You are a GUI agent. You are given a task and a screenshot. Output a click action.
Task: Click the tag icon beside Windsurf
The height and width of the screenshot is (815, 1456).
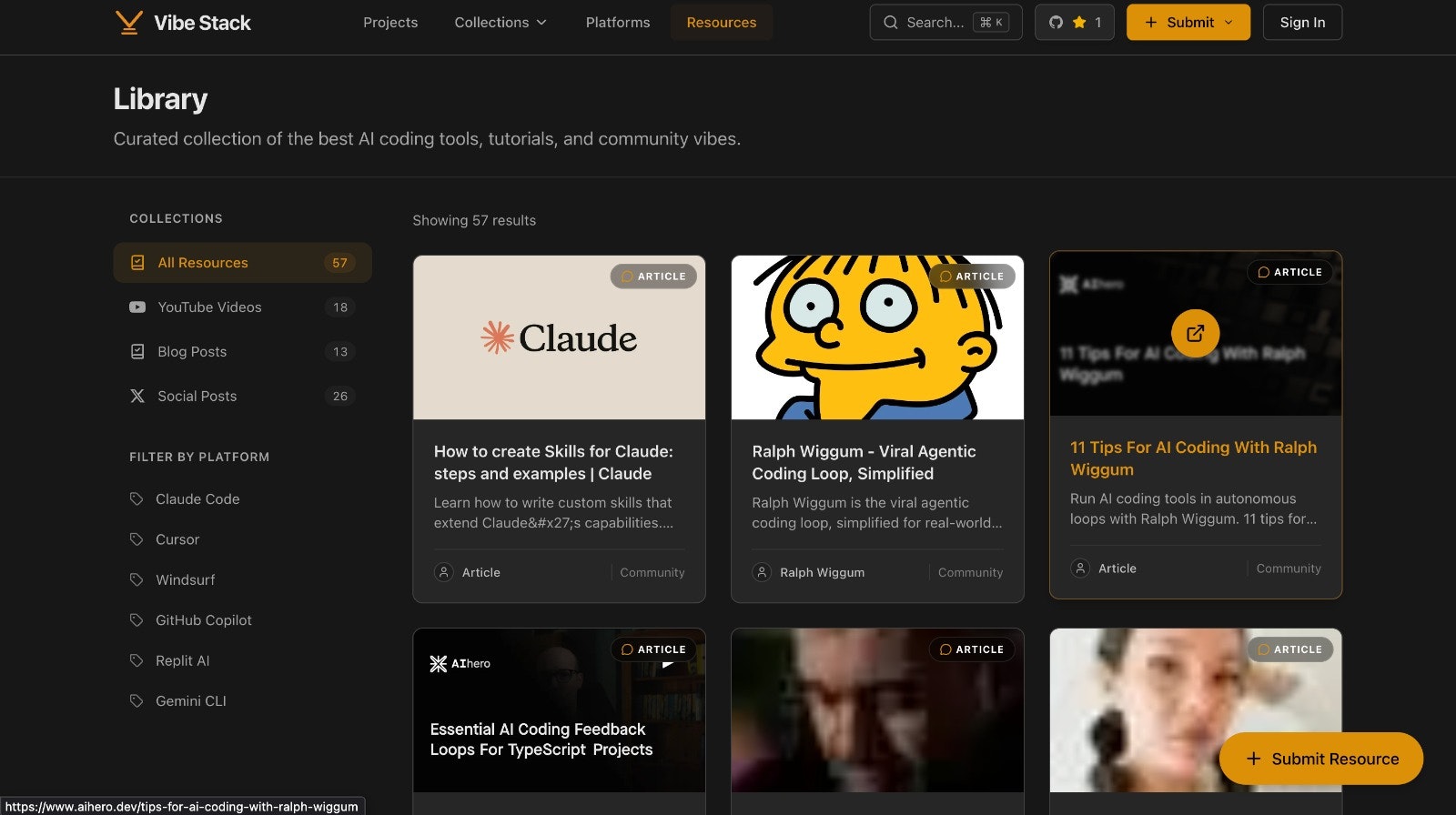point(136,579)
